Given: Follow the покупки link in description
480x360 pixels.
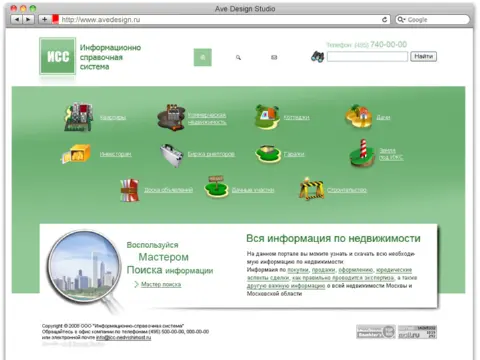Looking at the screenshot, I should tap(298, 270).
